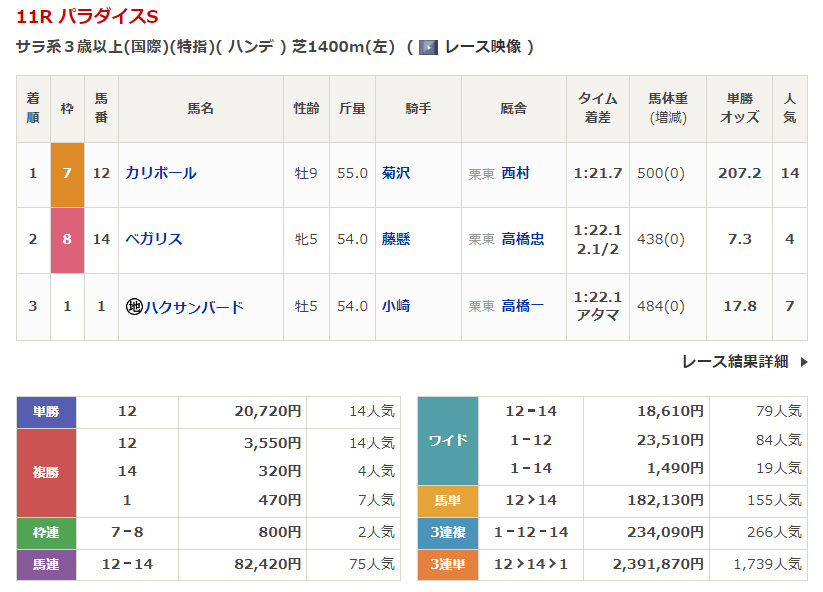The width and height of the screenshot is (823, 592).
Task: Click the pink frame 8 cell
Action: point(67,239)
